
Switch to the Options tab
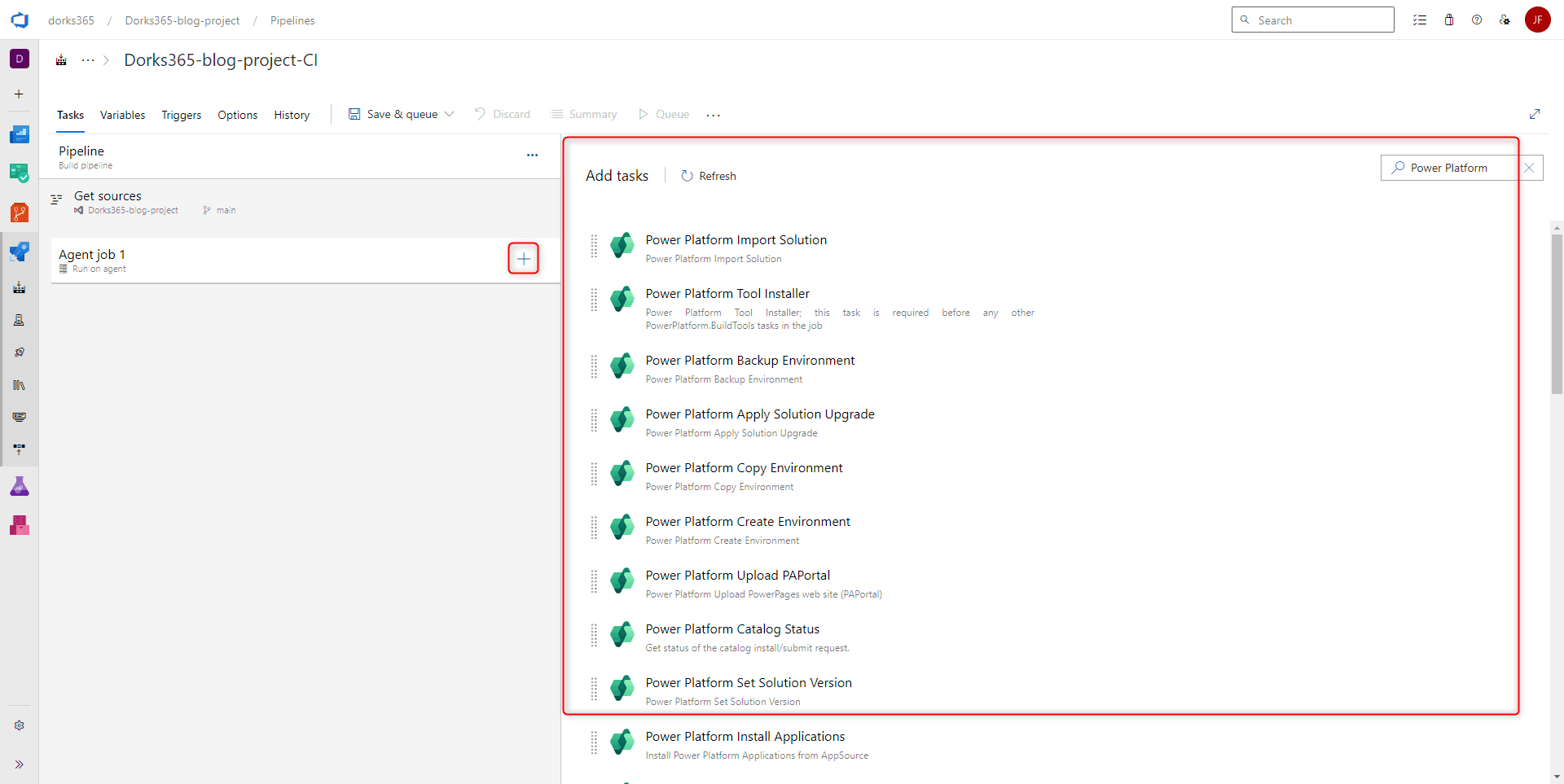(x=238, y=115)
